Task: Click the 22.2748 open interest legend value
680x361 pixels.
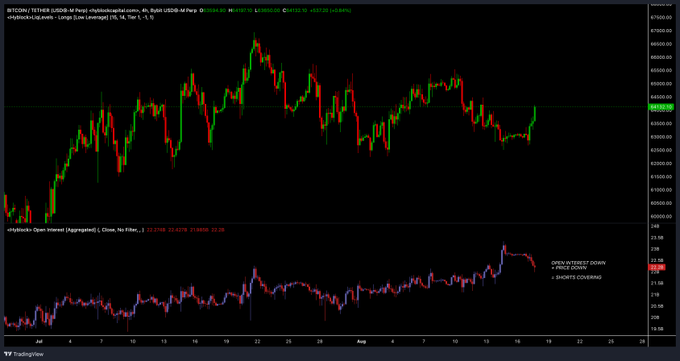Action: click(155, 230)
